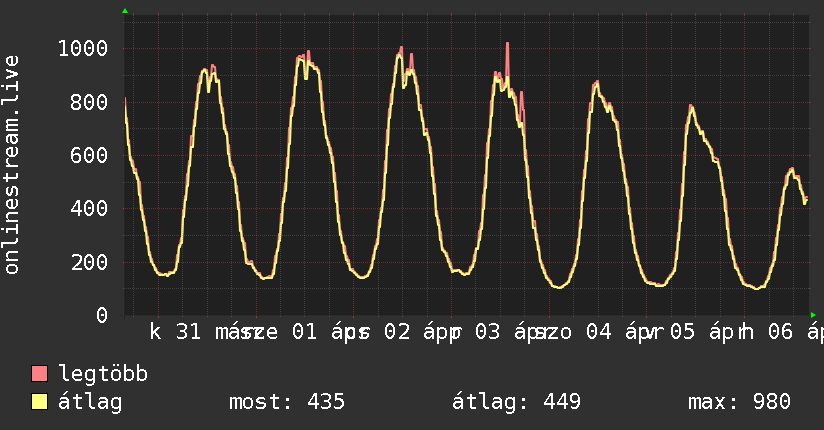Click the 800 y-axis label
This screenshot has height=430, width=824.
[89, 102]
